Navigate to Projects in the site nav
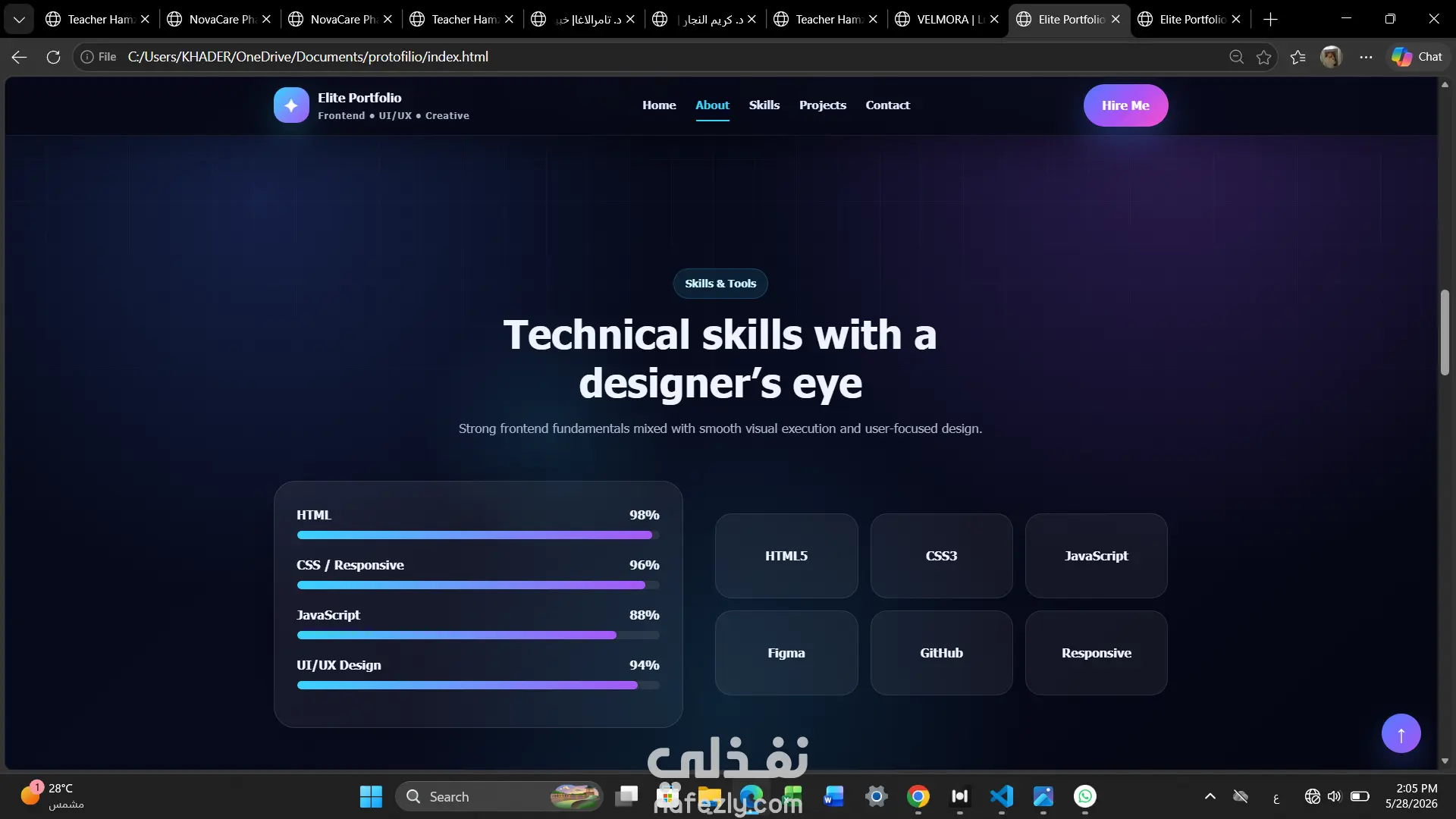1456x819 pixels. (823, 105)
